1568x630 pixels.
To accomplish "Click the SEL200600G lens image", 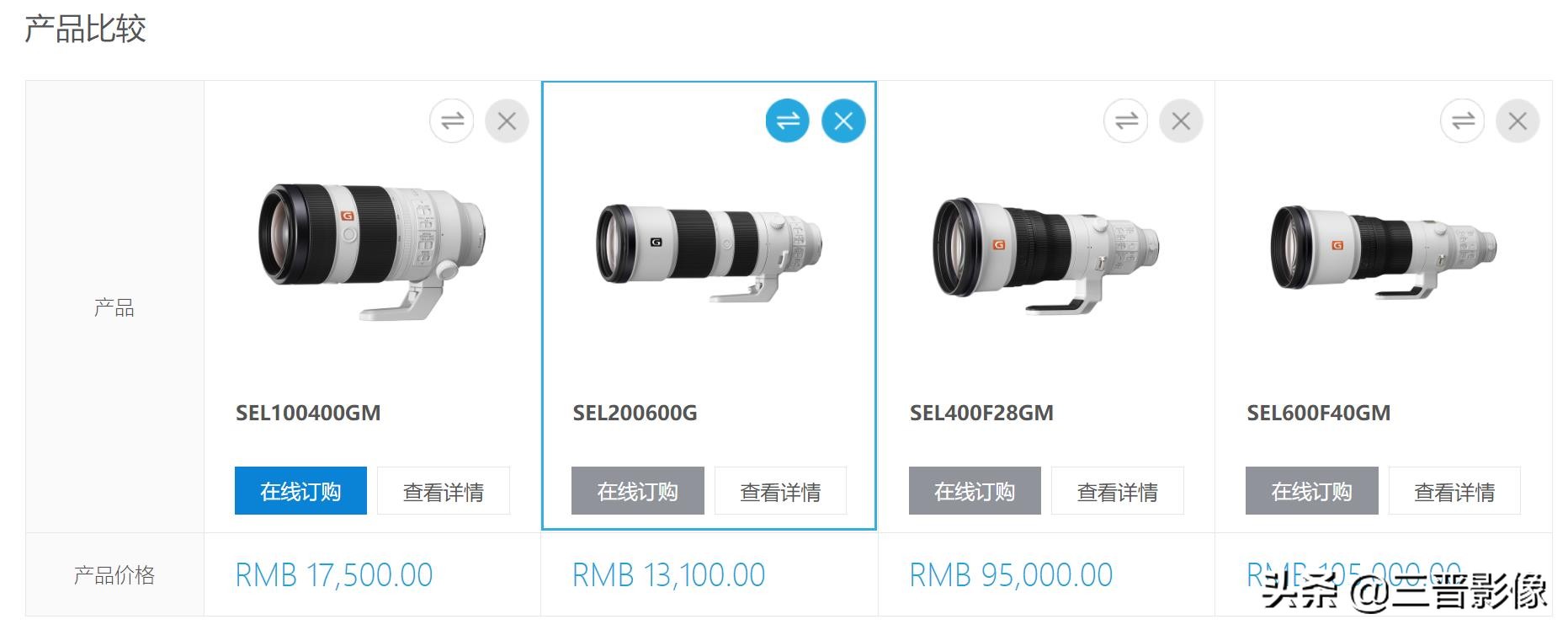I will click(x=709, y=252).
